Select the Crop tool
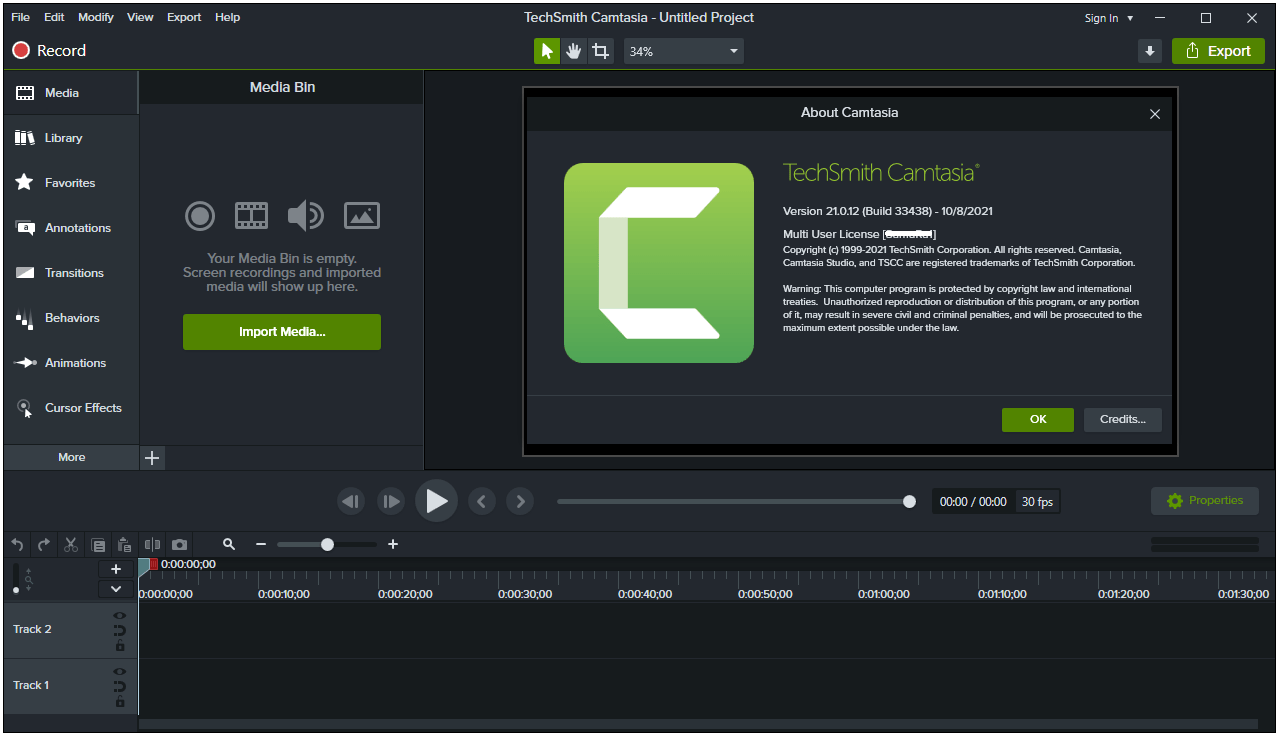Viewport: 1278px width, 736px height. (600, 51)
